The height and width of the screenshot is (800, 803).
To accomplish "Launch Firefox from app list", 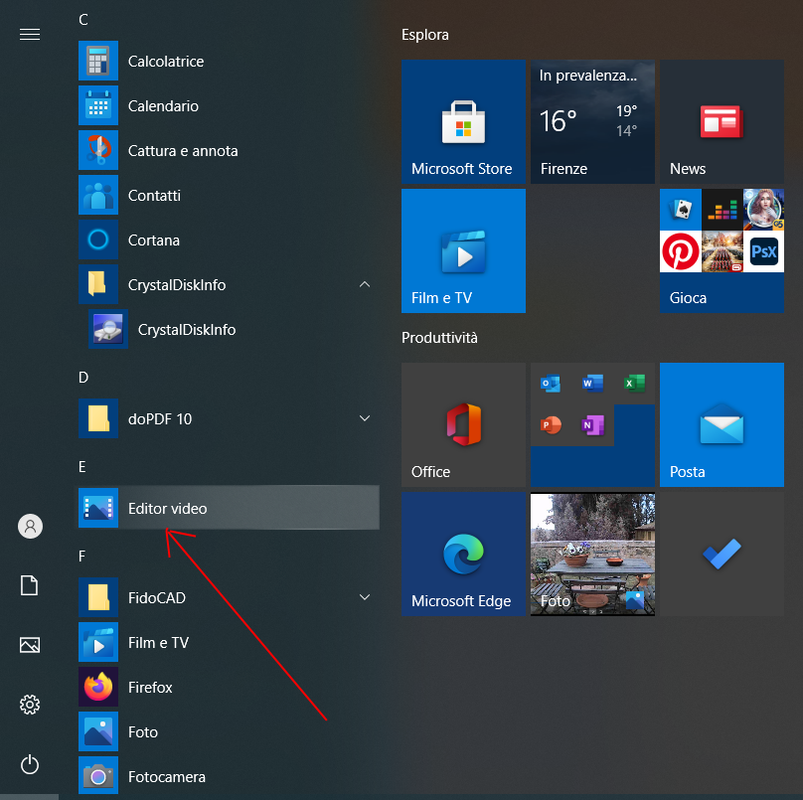I will point(228,687).
